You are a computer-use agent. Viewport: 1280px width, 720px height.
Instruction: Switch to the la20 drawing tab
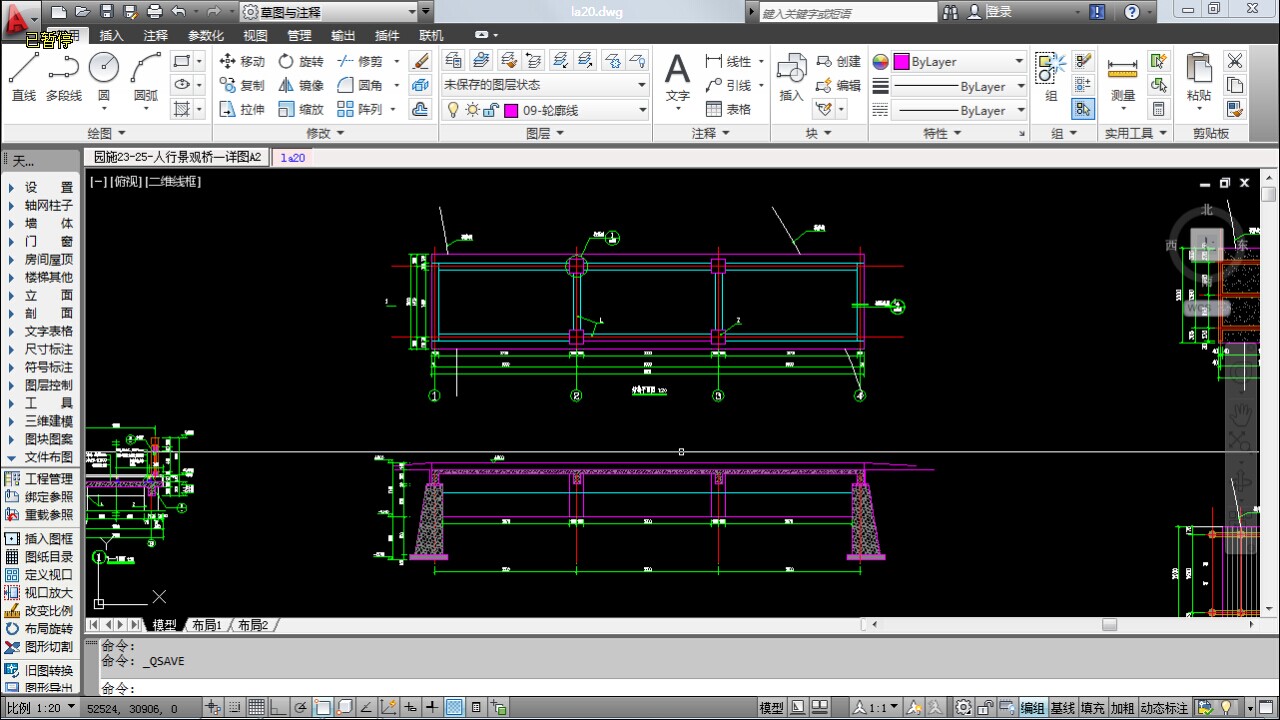coord(292,157)
